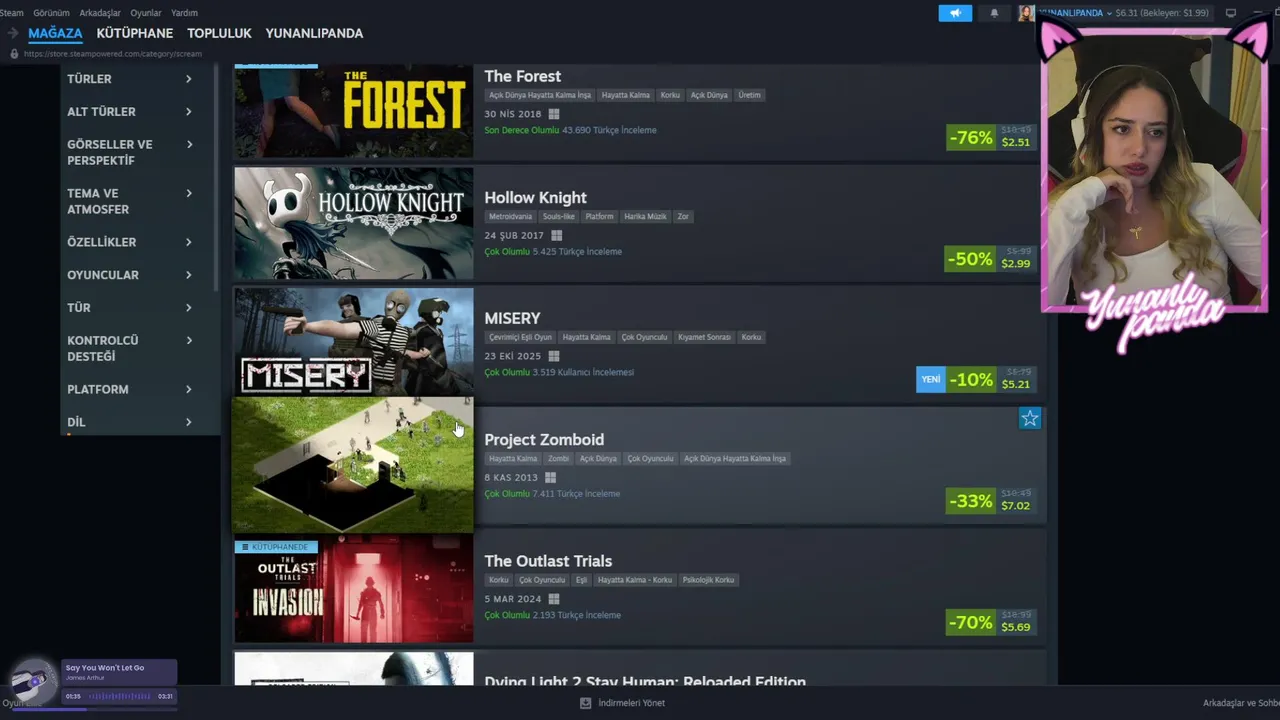Click the Project Zomboid wishlist star icon
Screen dimensions: 1280x720
[1030, 419]
